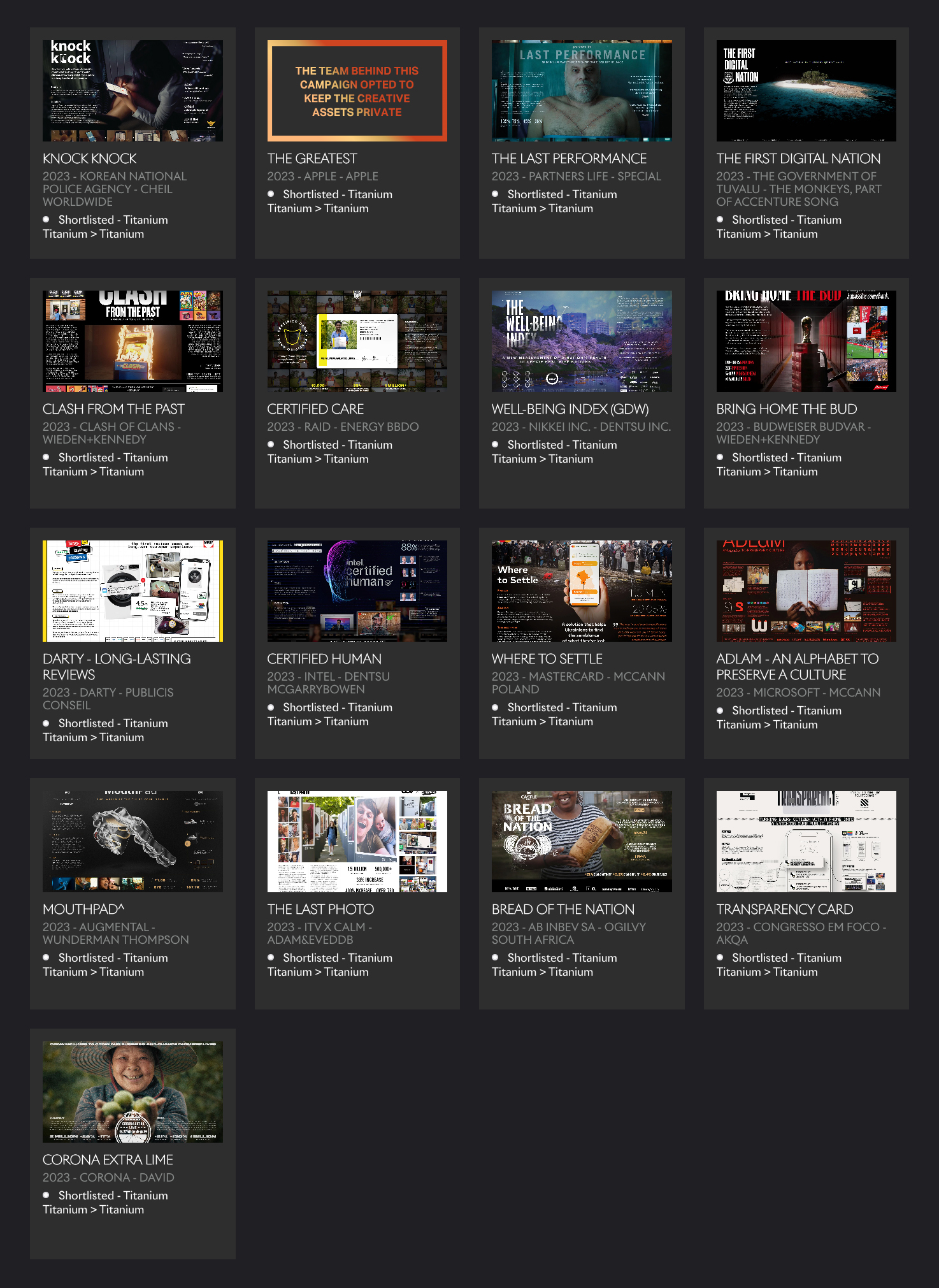Click Titanium > Titanium under The Last Photo
Screen dimensions: 939x1288
318,972
